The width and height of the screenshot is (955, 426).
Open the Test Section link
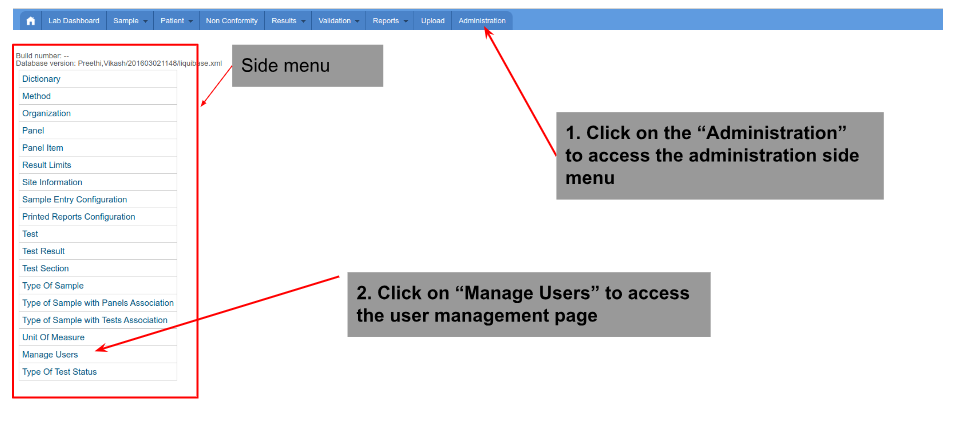pos(46,268)
